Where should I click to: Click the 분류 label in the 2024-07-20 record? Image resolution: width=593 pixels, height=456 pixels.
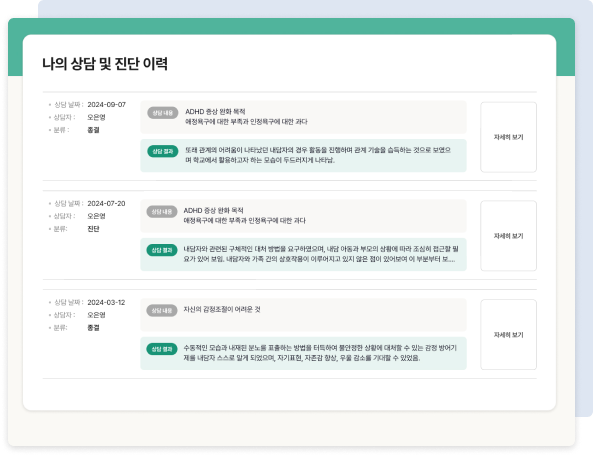(60, 229)
